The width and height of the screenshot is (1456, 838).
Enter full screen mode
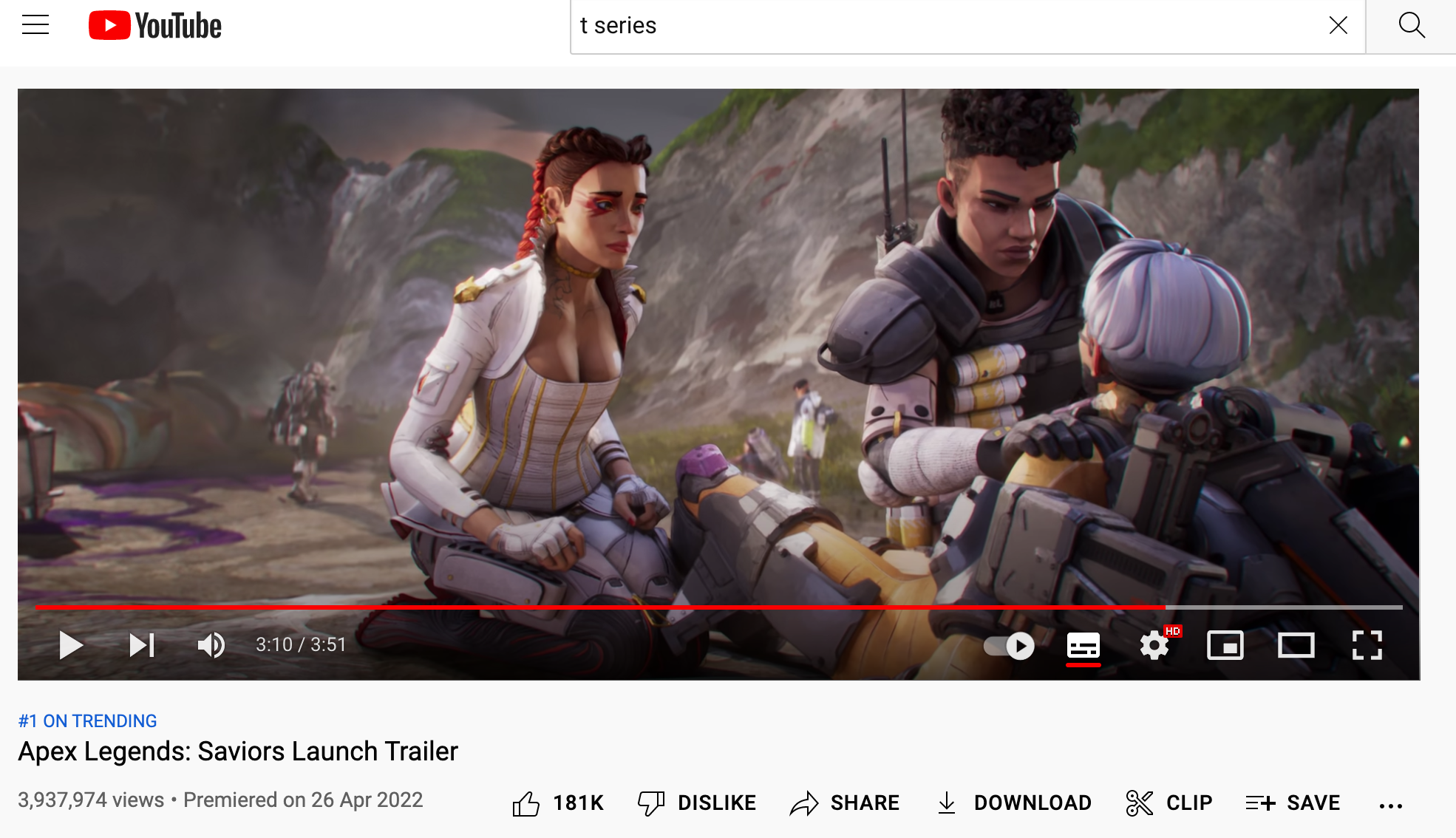(x=1367, y=646)
